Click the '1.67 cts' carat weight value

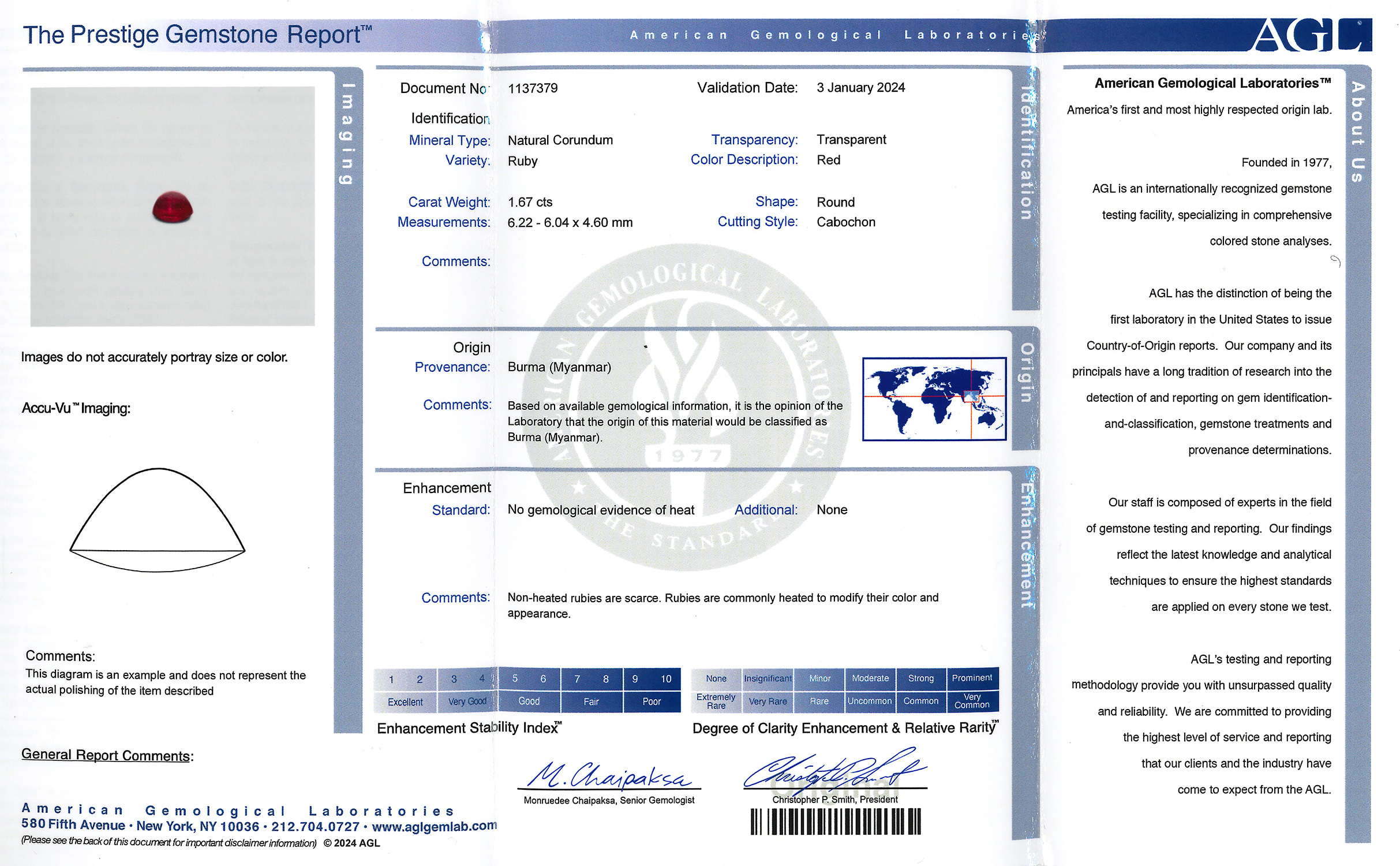530,202
